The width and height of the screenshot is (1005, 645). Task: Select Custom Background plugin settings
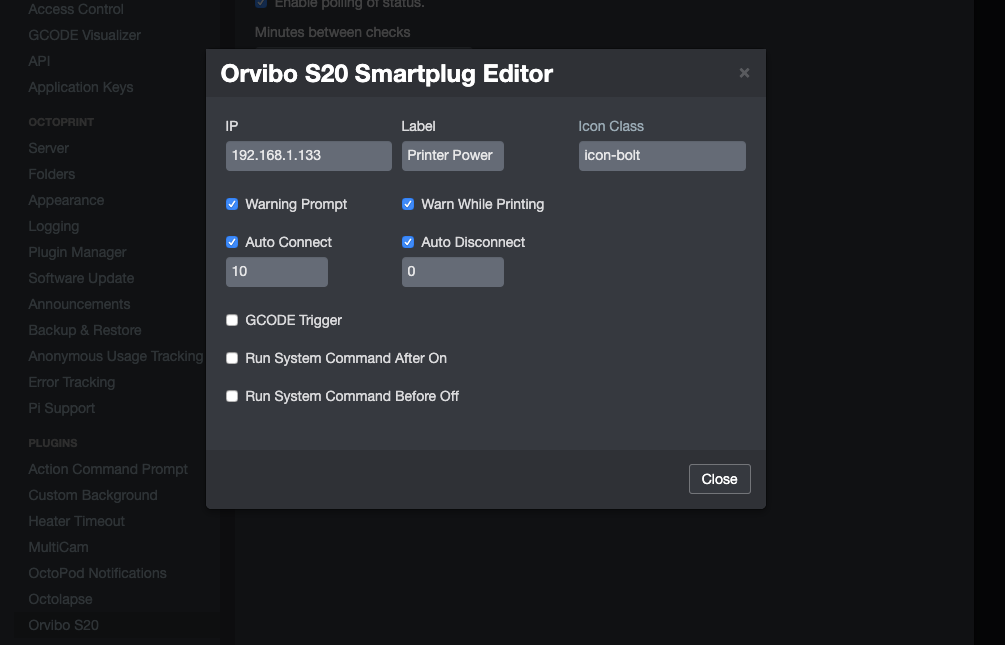tap(93, 496)
